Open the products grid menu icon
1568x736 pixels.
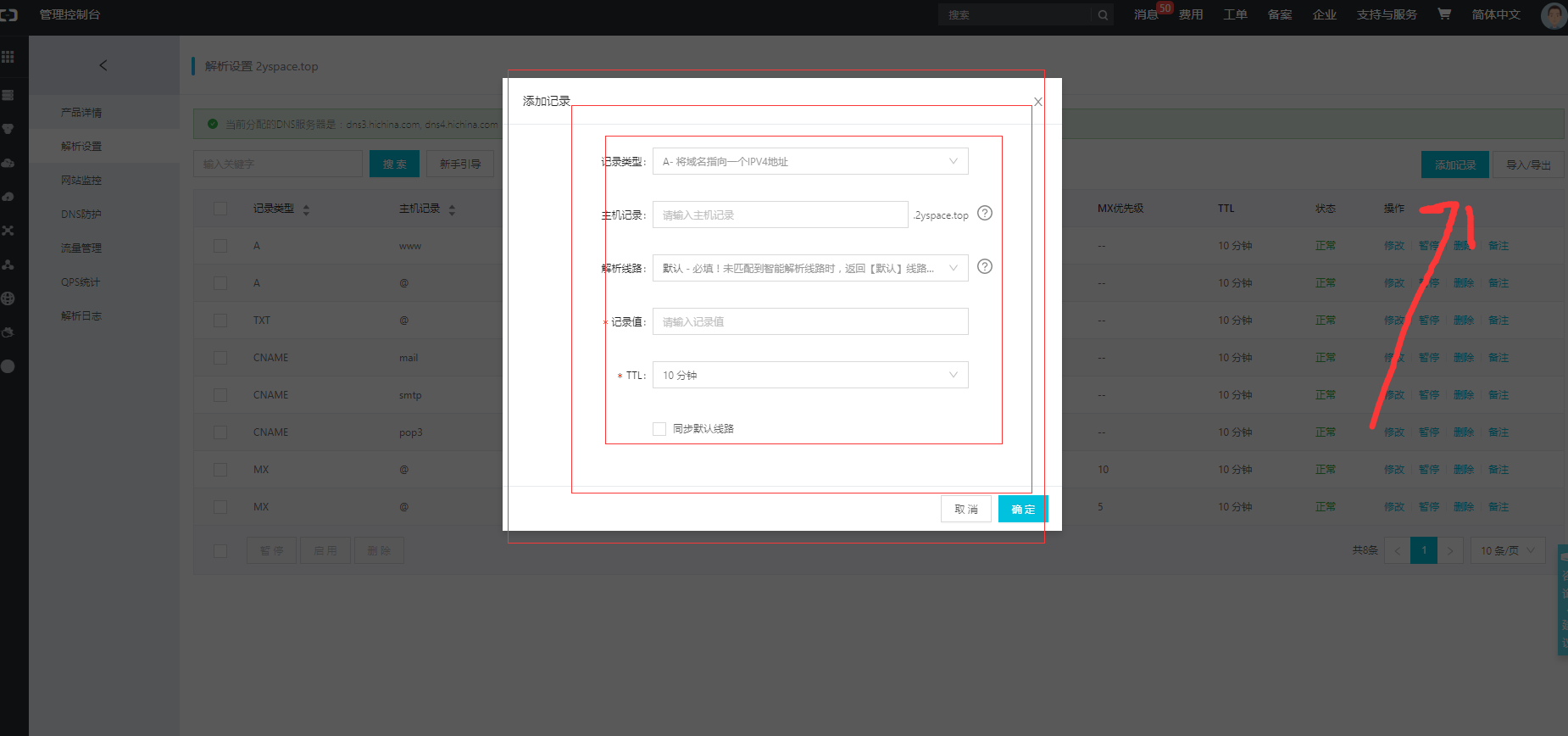(x=8, y=57)
